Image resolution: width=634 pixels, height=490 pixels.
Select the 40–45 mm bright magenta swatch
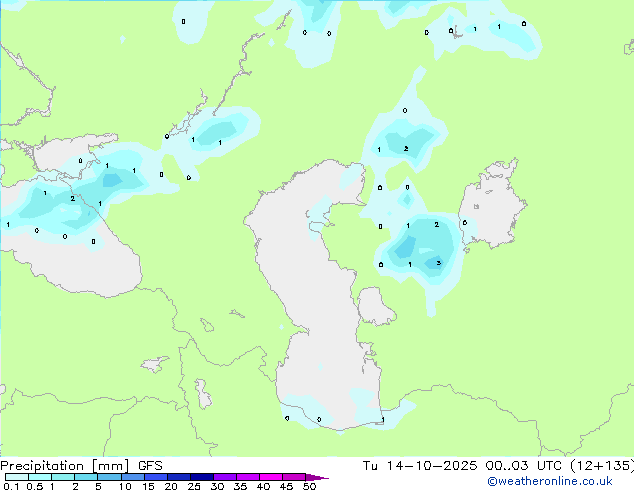point(271,477)
